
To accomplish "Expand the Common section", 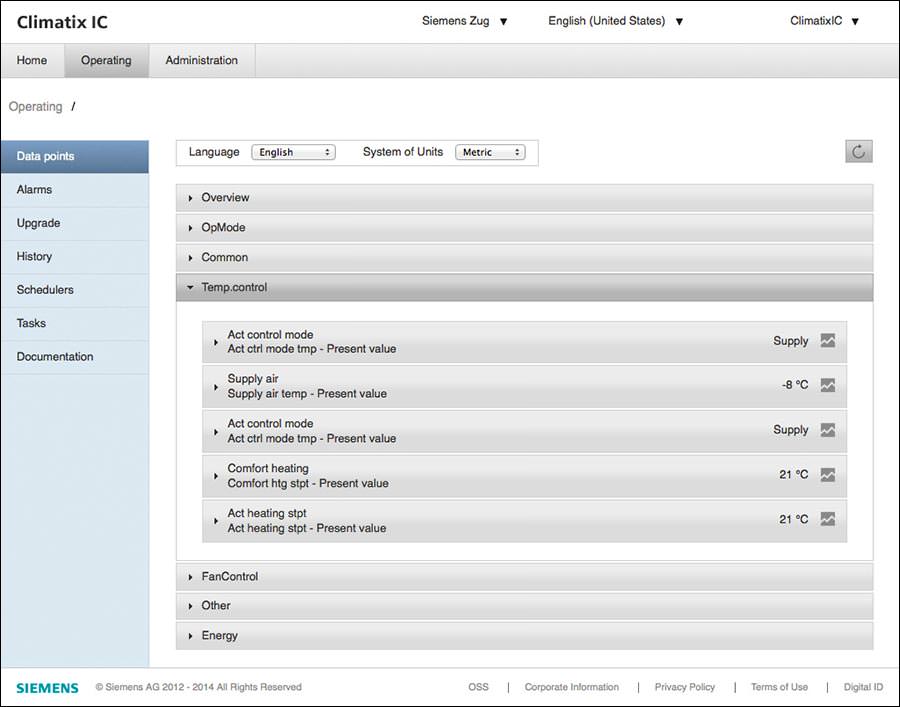I will click(x=525, y=257).
